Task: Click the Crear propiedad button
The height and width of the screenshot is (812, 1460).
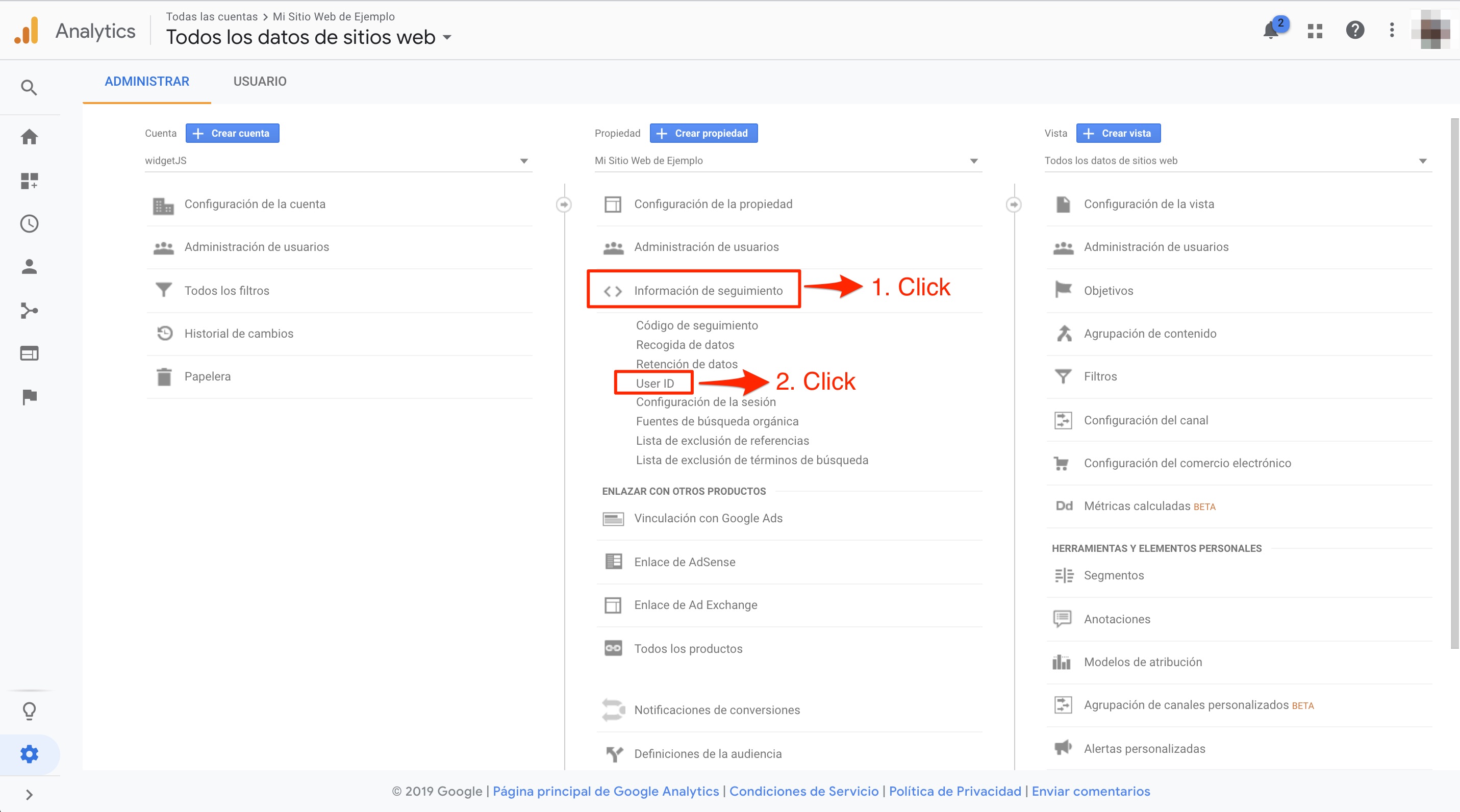Action: [703, 133]
